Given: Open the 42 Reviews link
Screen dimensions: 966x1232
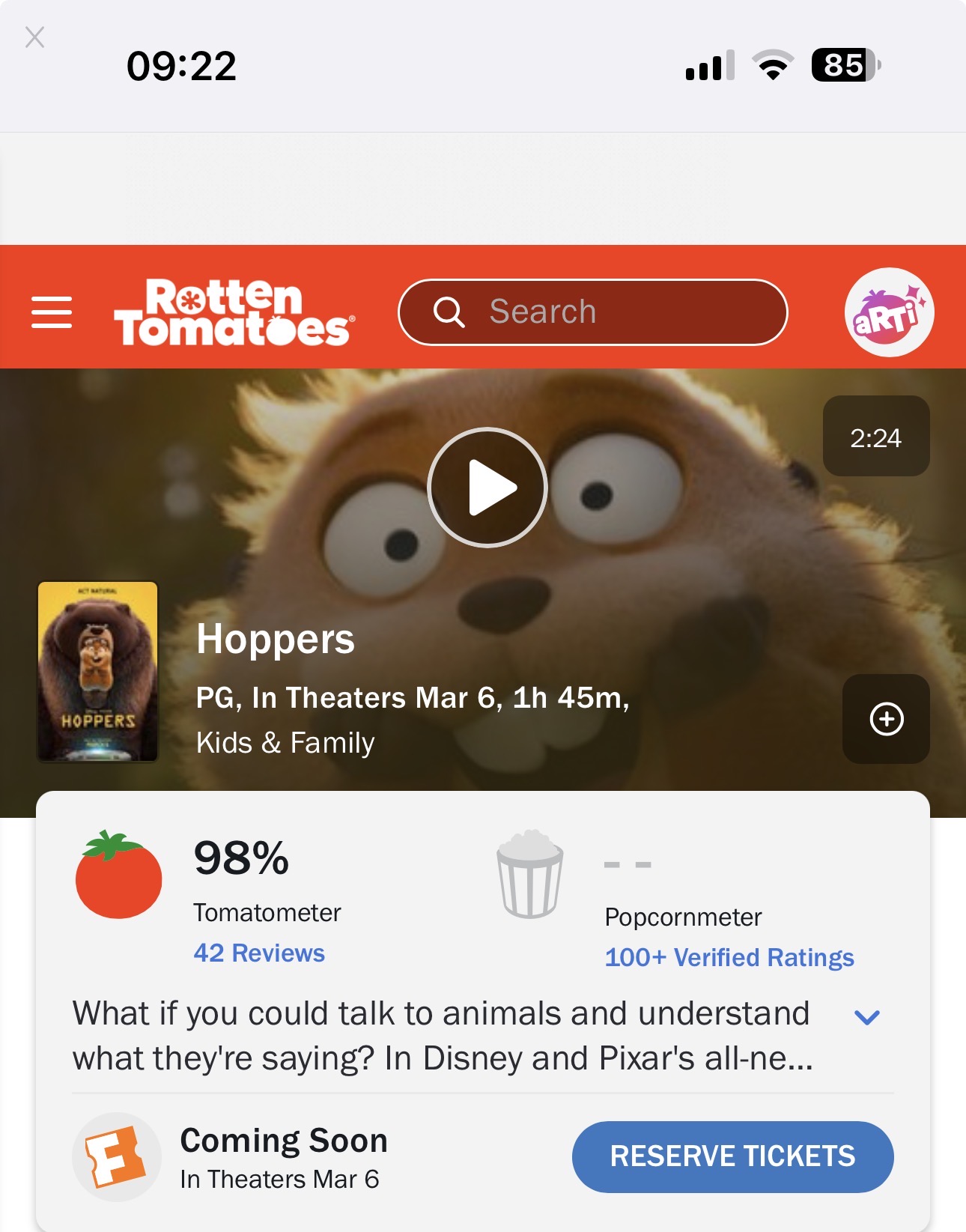Looking at the screenshot, I should click(259, 953).
